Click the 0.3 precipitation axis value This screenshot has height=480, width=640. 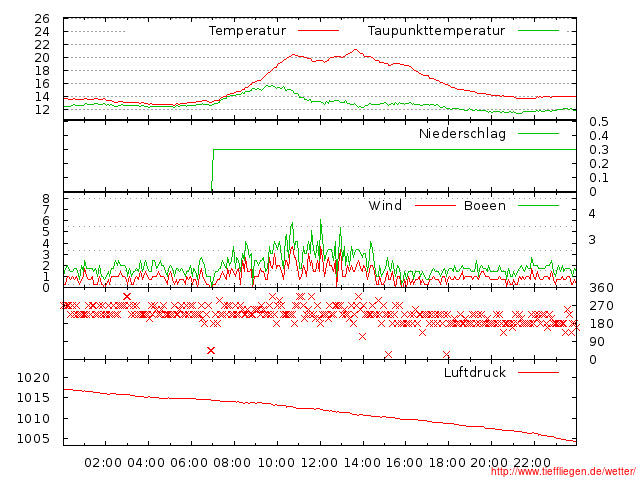tap(599, 150)
